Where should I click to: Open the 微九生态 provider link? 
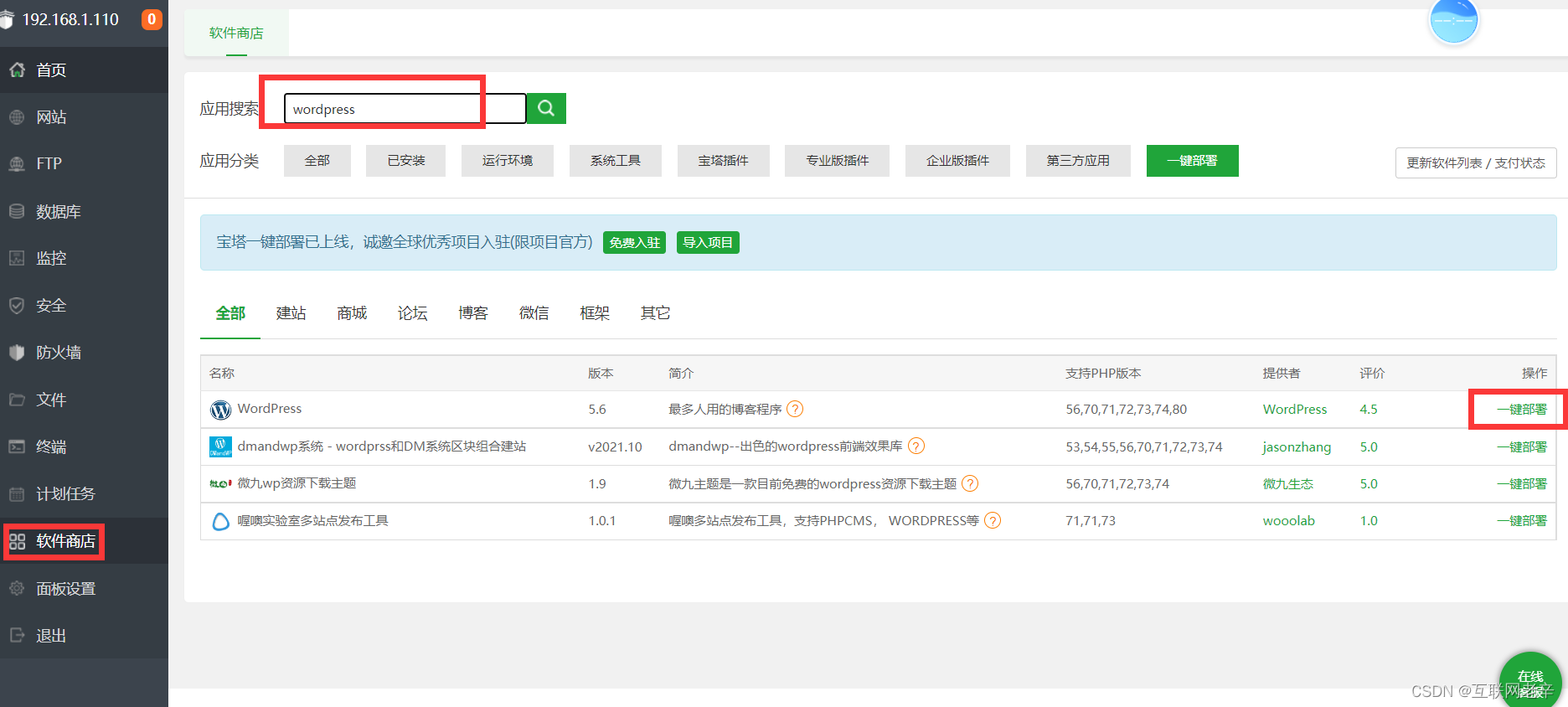(x=1288, y=484)
